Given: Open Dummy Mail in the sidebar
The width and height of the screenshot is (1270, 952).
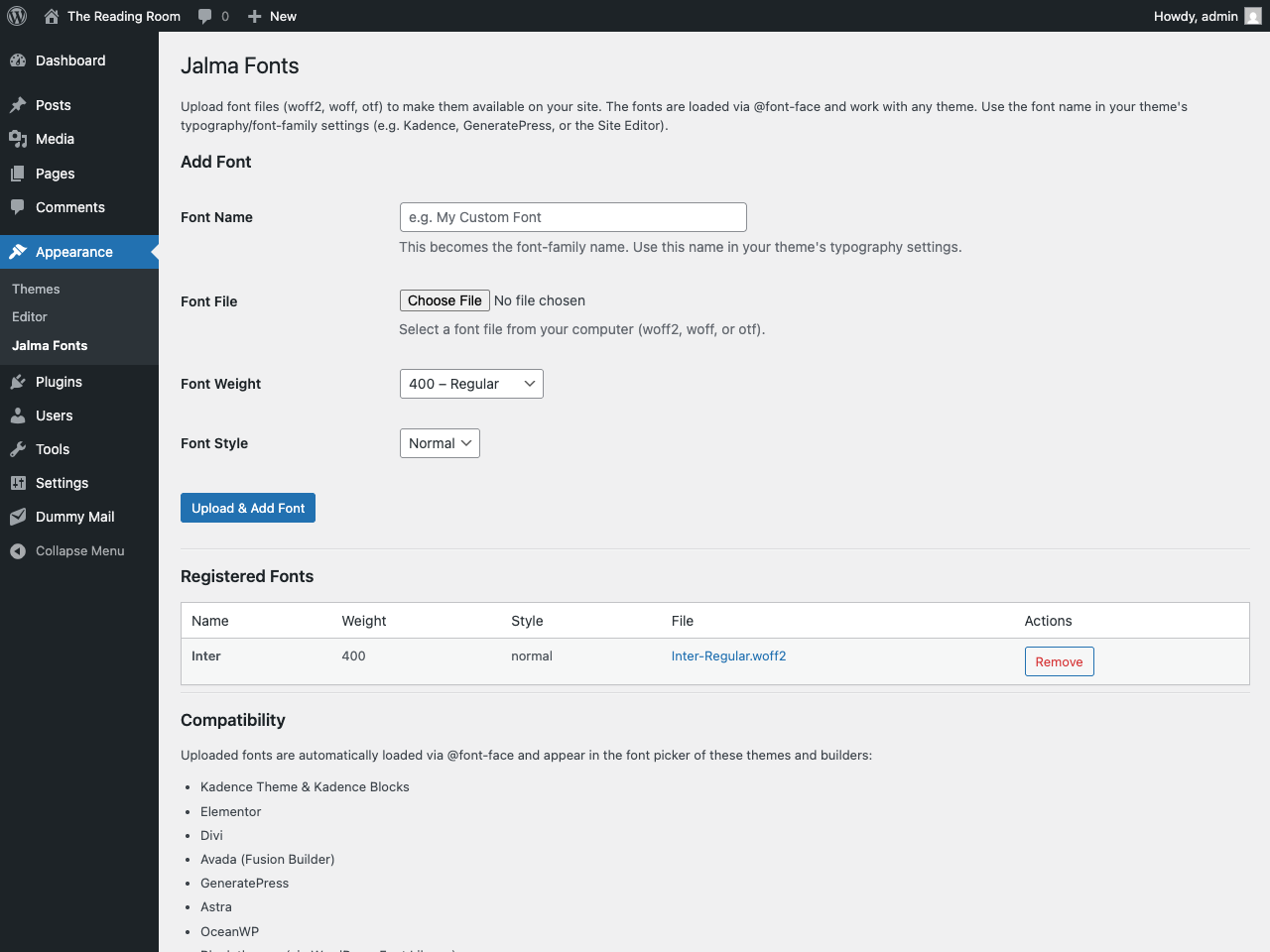Looking at the screenshot, I should [75, 517].
